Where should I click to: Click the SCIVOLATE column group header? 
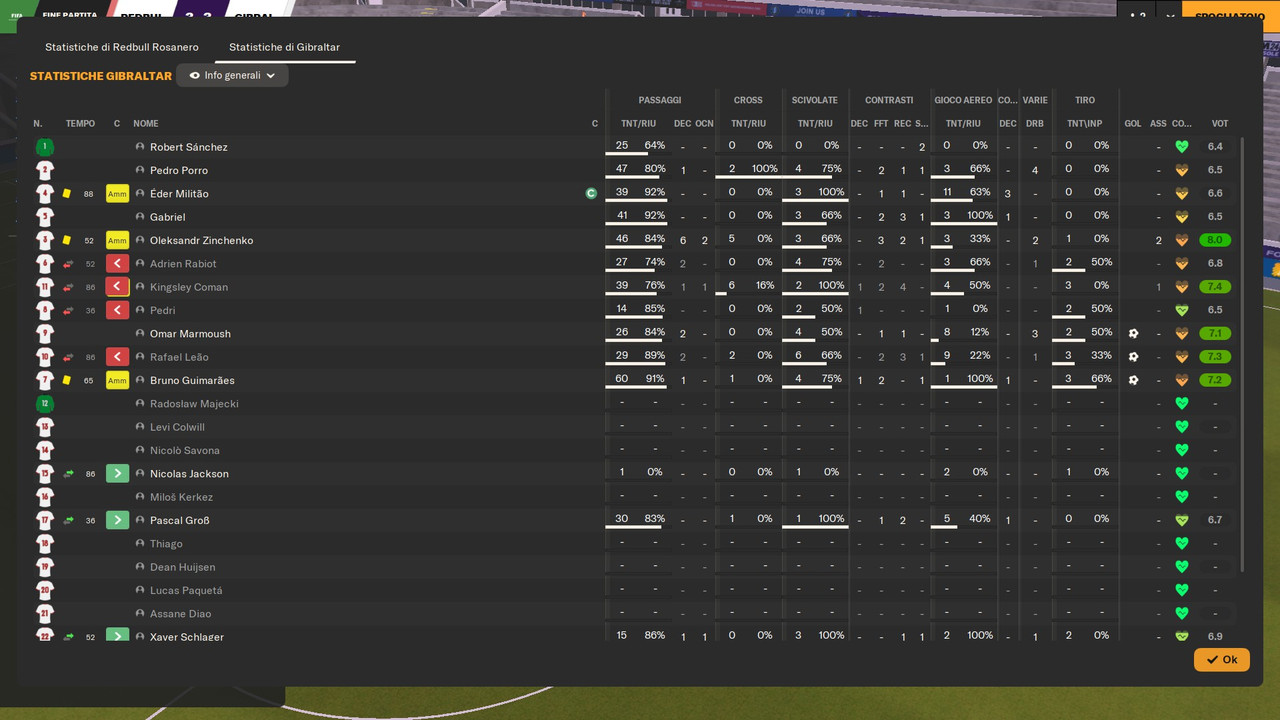pyautogui.click(x=815, y=100)
